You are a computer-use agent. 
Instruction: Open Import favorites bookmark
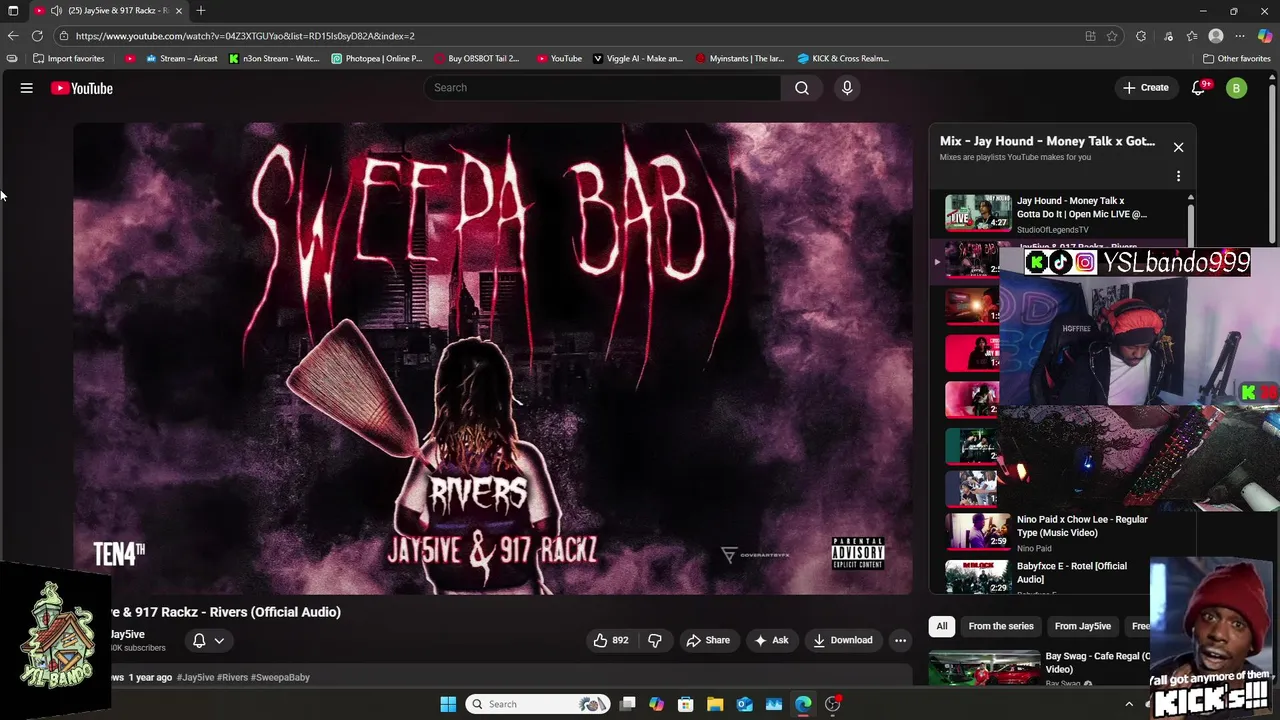tap(69, 58)
